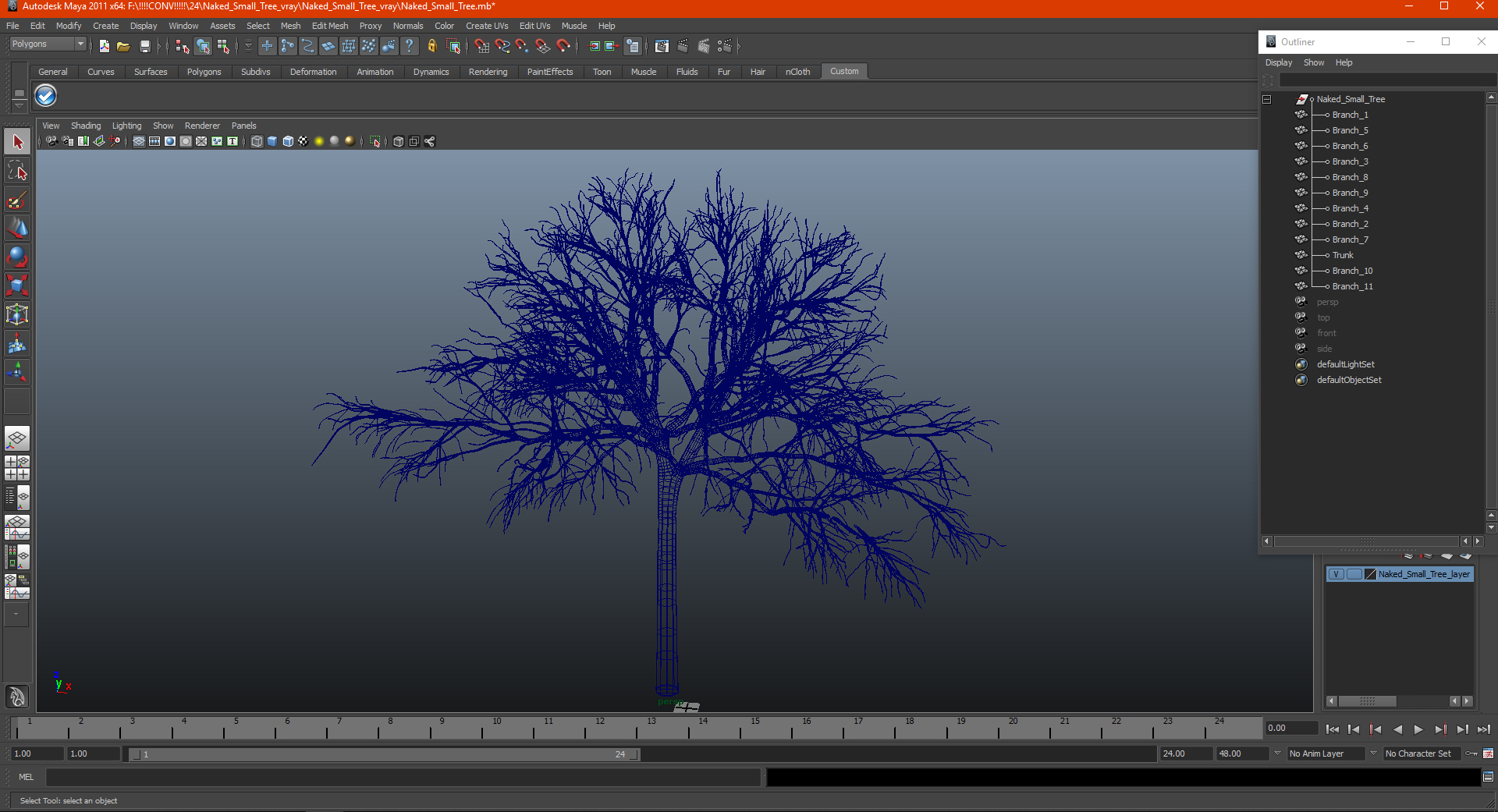1498x812 pixels.
Task: Choose the Paint Selection tool
Action: [x=17, y=200]
